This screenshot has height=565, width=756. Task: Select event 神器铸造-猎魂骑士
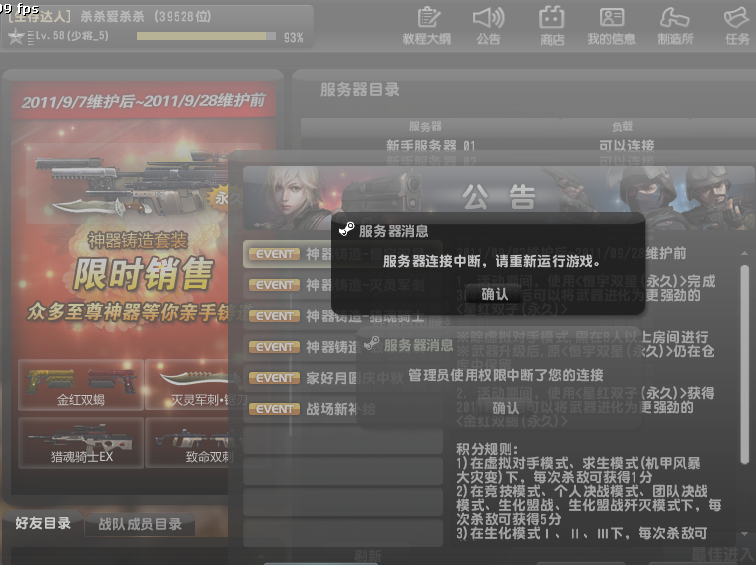pyautogui.click(x=343, y=316)
